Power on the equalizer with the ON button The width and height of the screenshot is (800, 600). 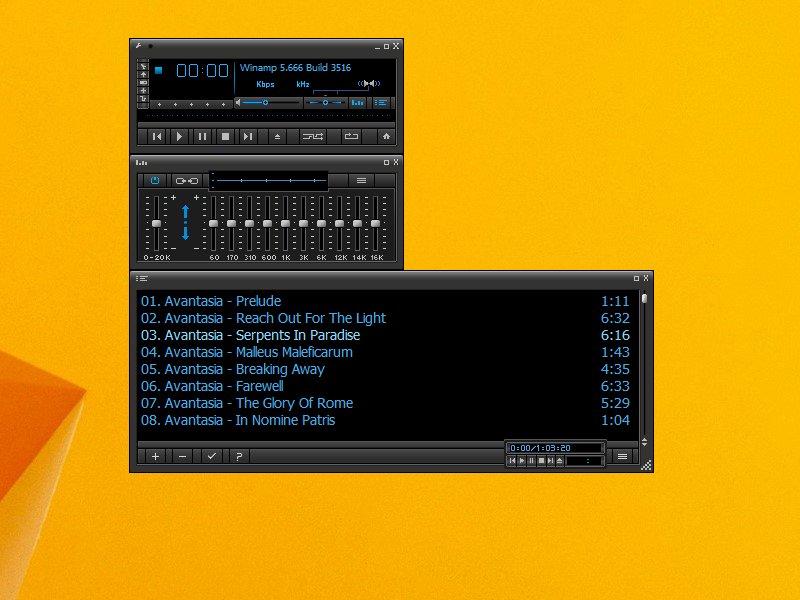(x=155, y=181)
